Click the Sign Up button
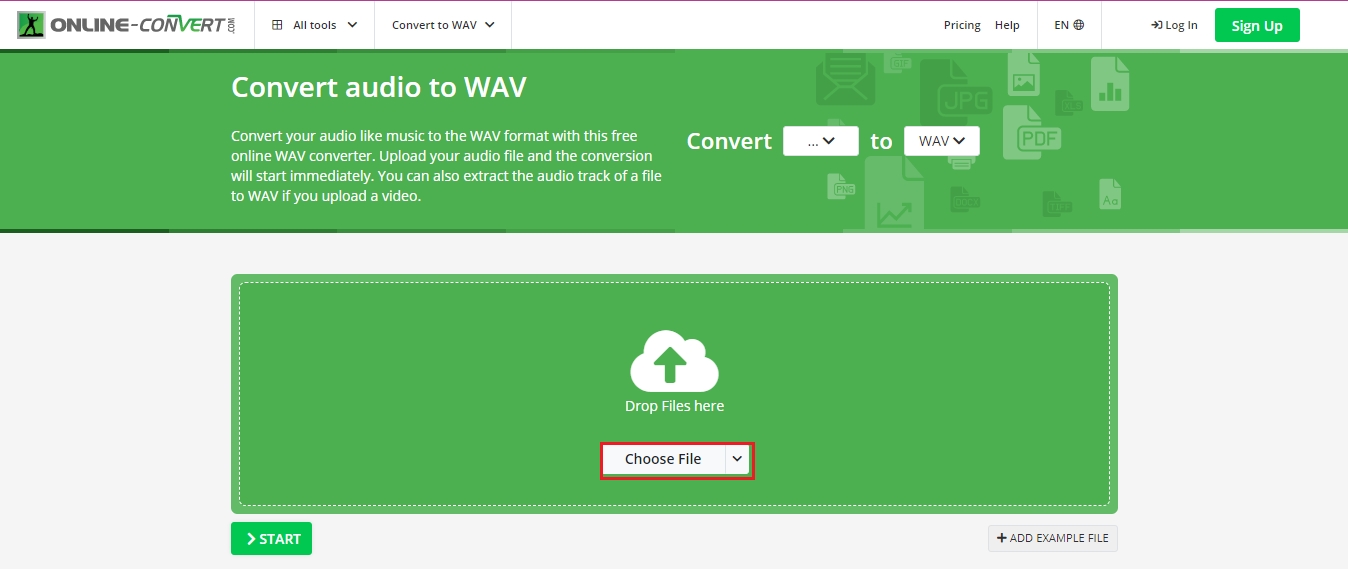Screen dimensions: 1348x584 [1256, 26]
